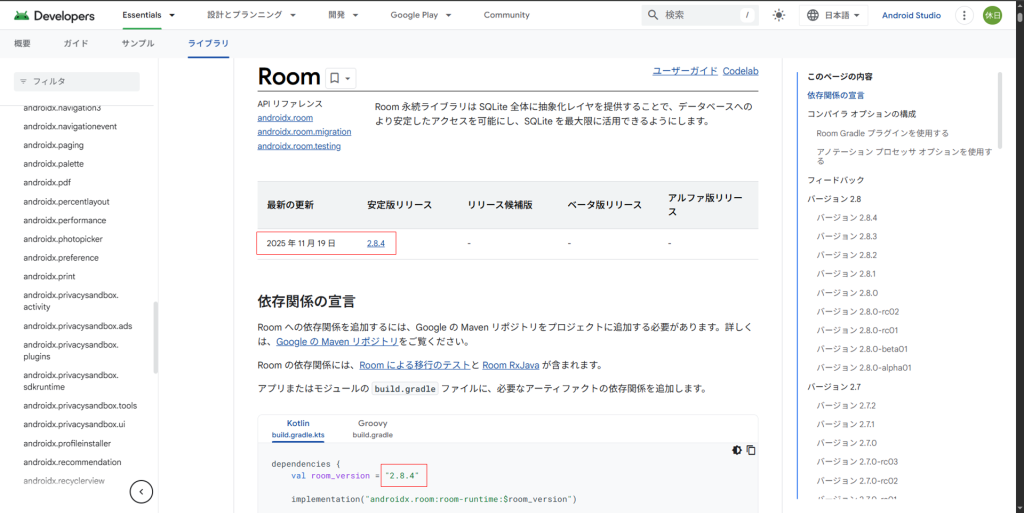The image size is (1024, 513).
Task: Switch to the サンプル tab
Action: [138, 44]
